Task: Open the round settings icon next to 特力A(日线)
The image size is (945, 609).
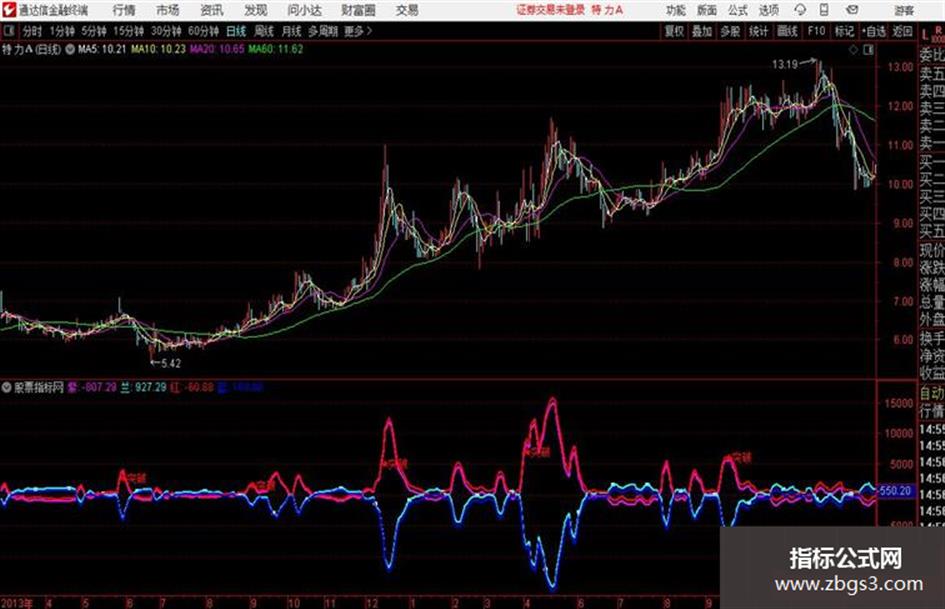Action: [70, 49]
